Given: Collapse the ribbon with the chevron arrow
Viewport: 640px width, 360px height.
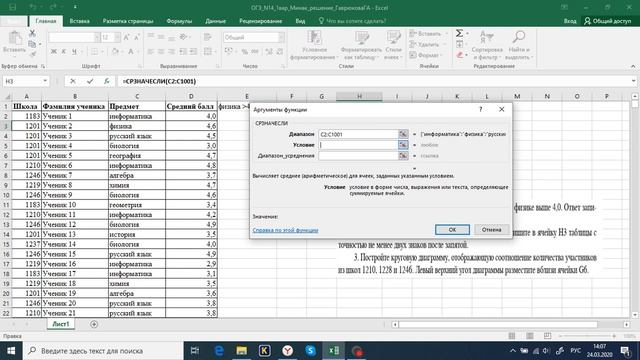Looking at the screenshot, I should point(633,66).
